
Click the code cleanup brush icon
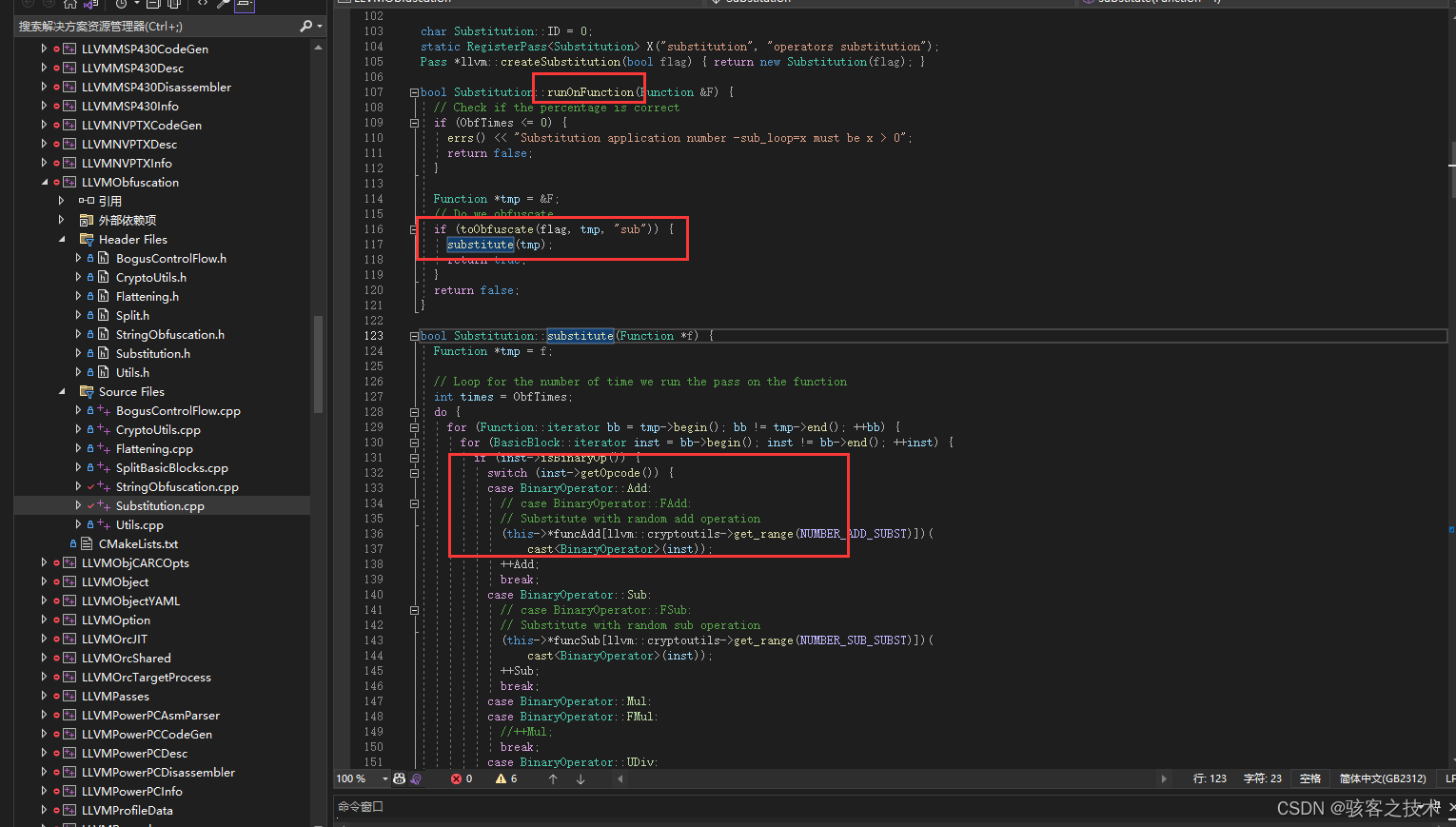(x=416, y=778)
